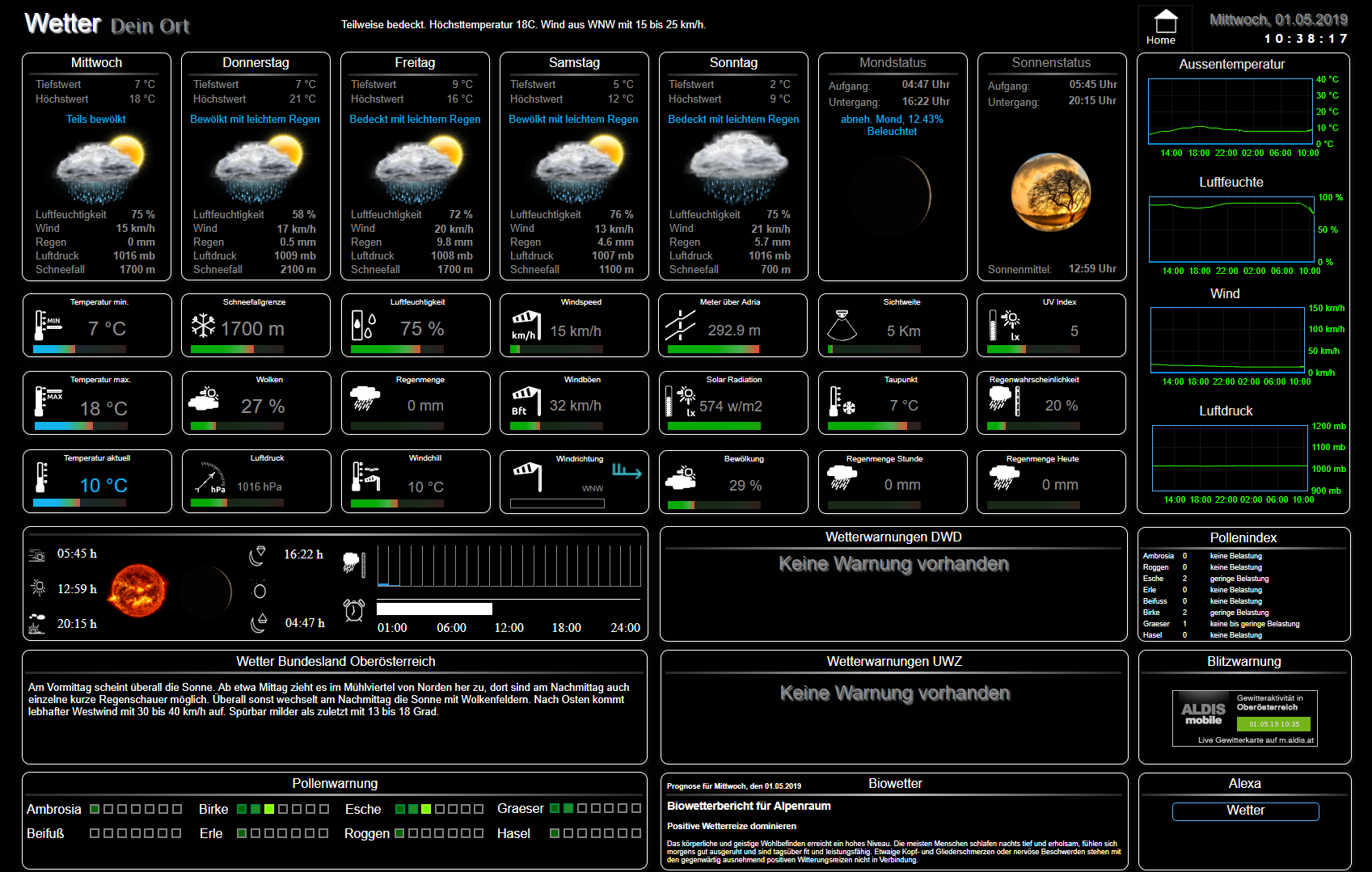Click the Luftfeuchte chart
Image resolution: width=1372 pixels, height=872 pixels.
(1231, 229)
